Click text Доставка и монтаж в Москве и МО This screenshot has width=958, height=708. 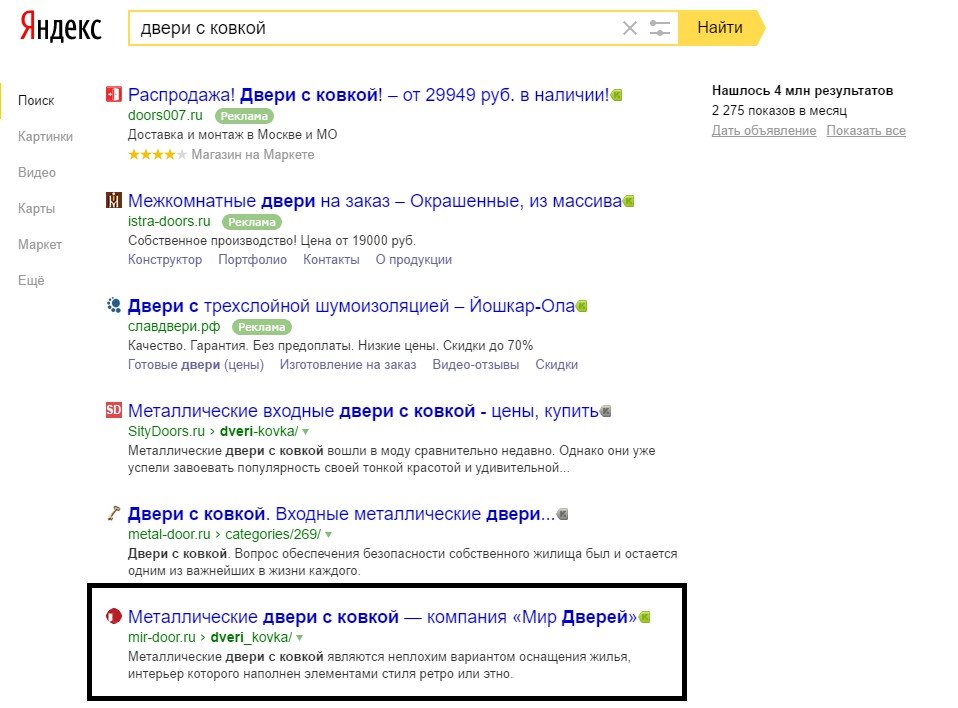(232, 134)
